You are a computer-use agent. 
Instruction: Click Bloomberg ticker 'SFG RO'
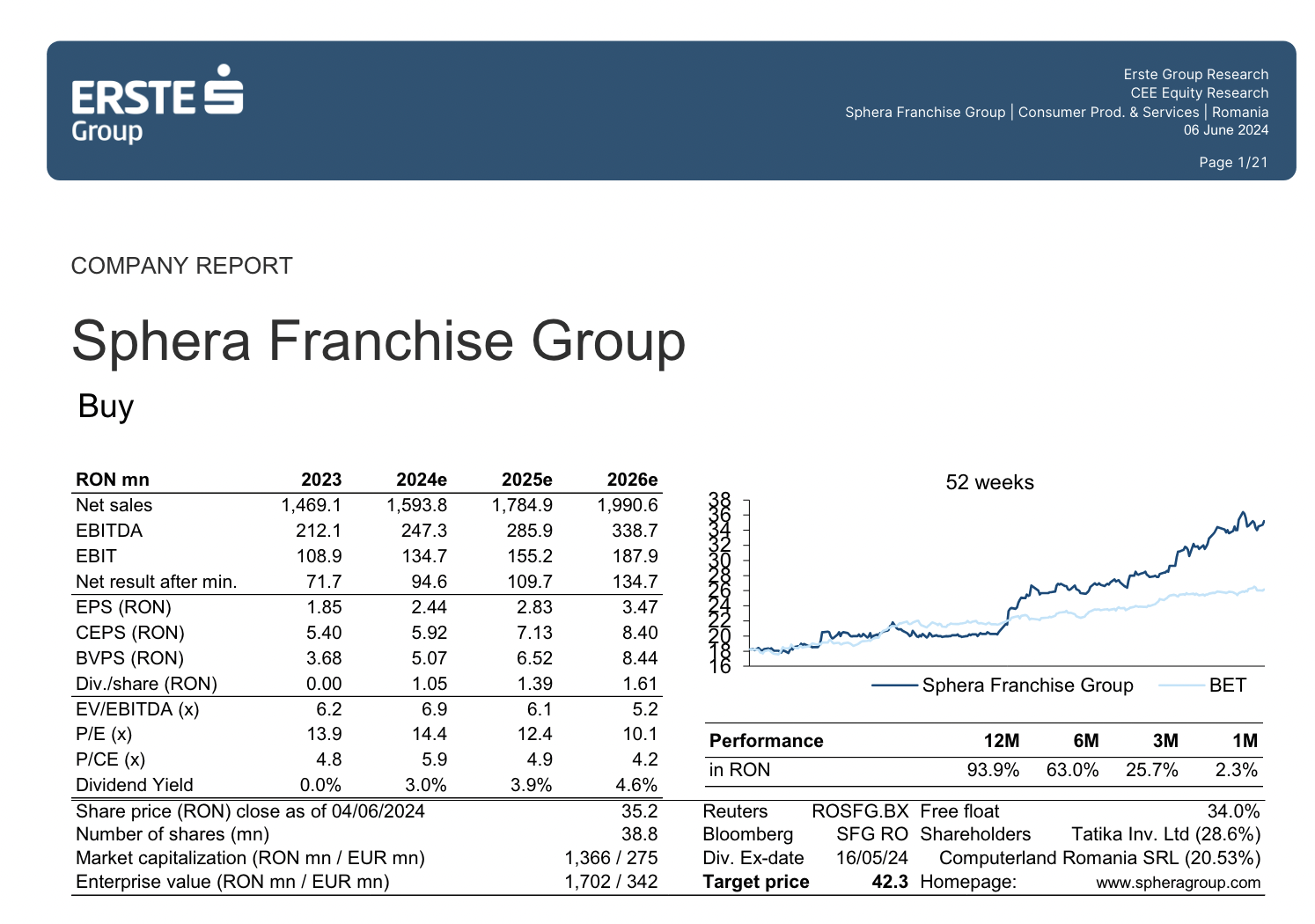[x=871, y=834]
